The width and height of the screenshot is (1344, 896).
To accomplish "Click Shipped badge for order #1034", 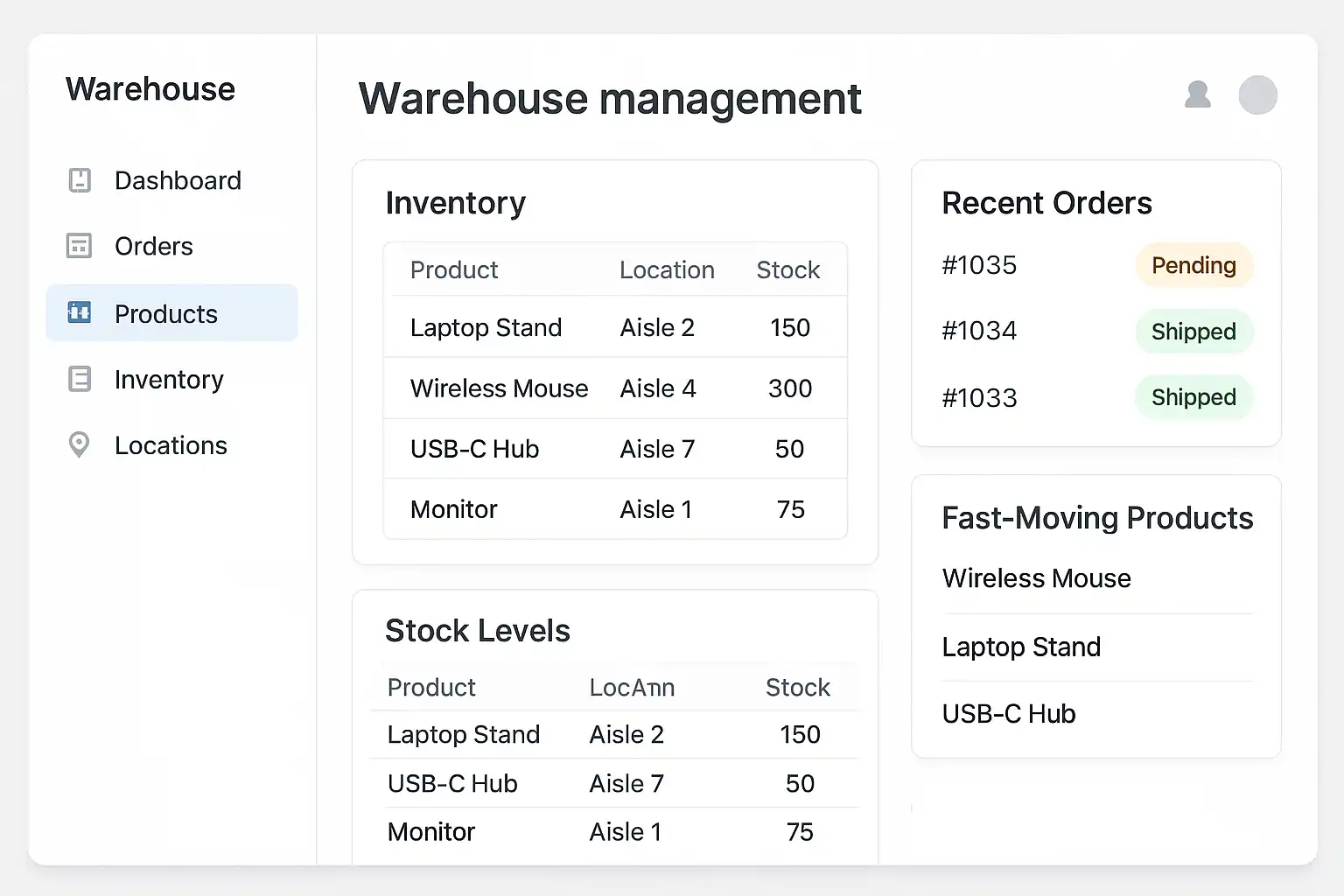I will (x=1193, y=332).
